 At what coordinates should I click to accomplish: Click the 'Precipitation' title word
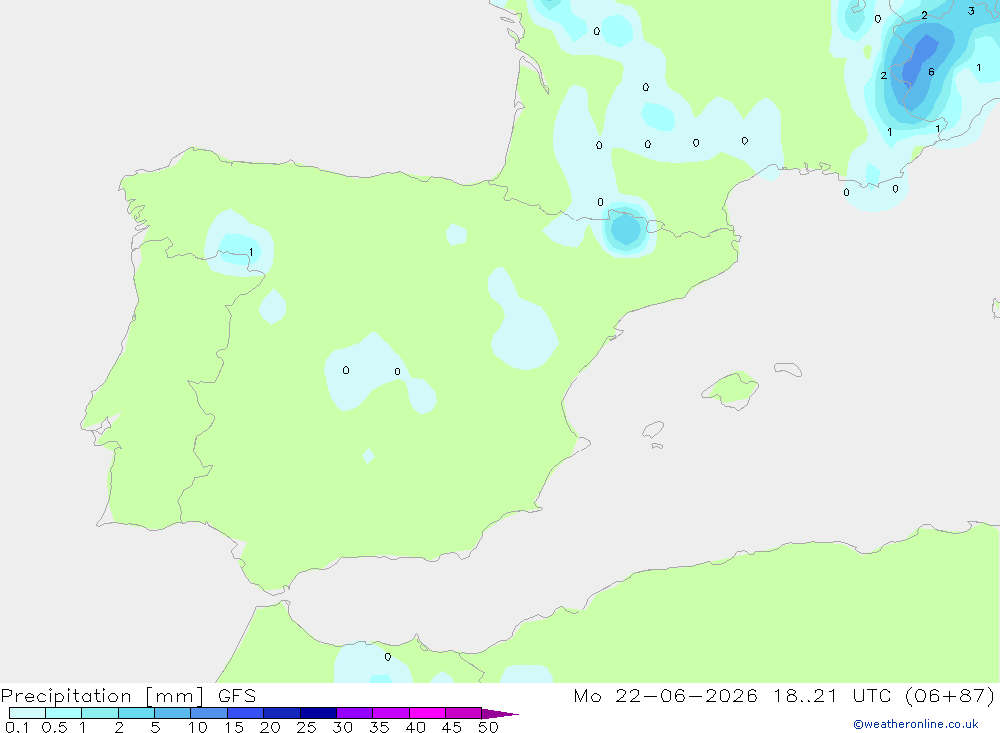66,695
